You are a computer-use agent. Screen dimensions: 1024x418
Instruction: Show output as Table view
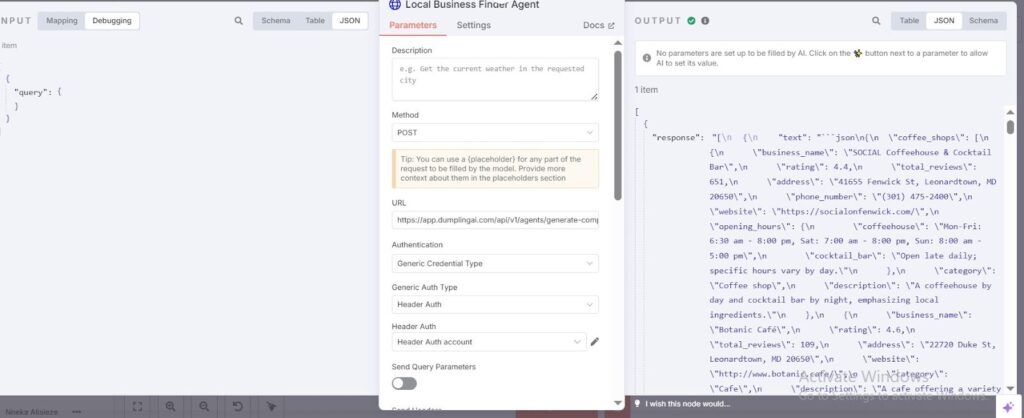[909, 21]
